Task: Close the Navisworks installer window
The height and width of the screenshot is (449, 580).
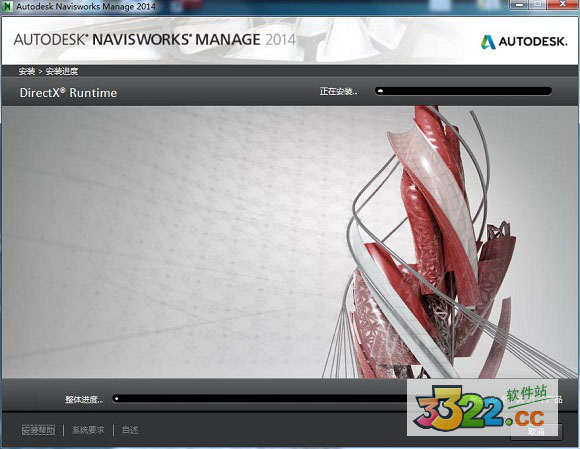Action: (x=563, y=4)
